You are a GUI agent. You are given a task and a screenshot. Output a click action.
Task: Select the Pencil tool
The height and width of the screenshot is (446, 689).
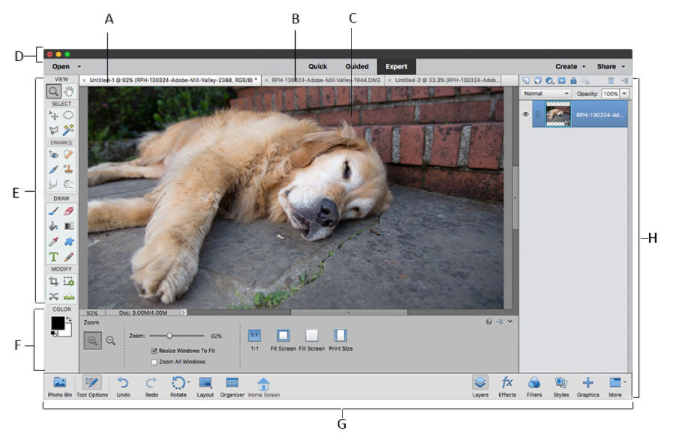tap(69, 257)
